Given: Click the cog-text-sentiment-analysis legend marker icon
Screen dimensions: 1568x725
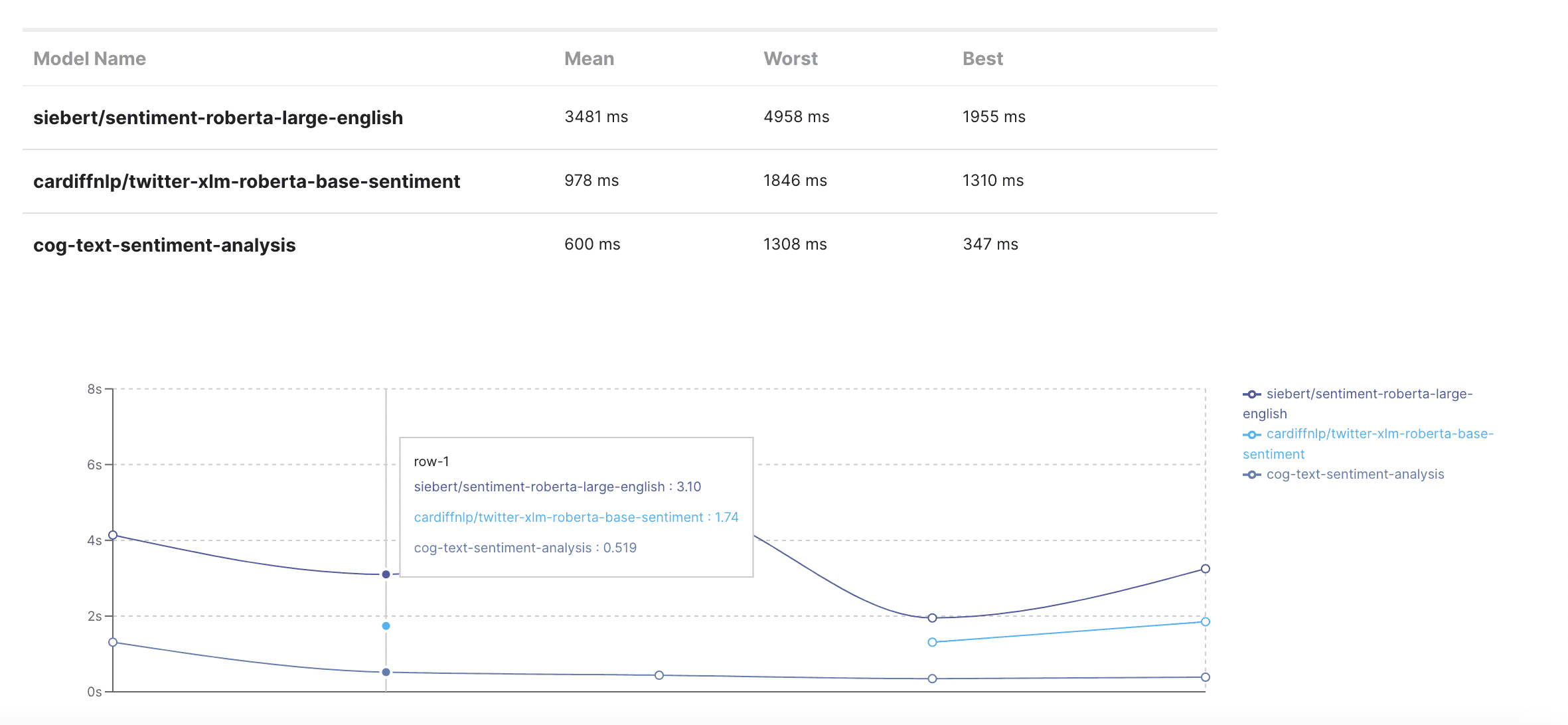Looking at the screenshot, I should point(1251,475).
